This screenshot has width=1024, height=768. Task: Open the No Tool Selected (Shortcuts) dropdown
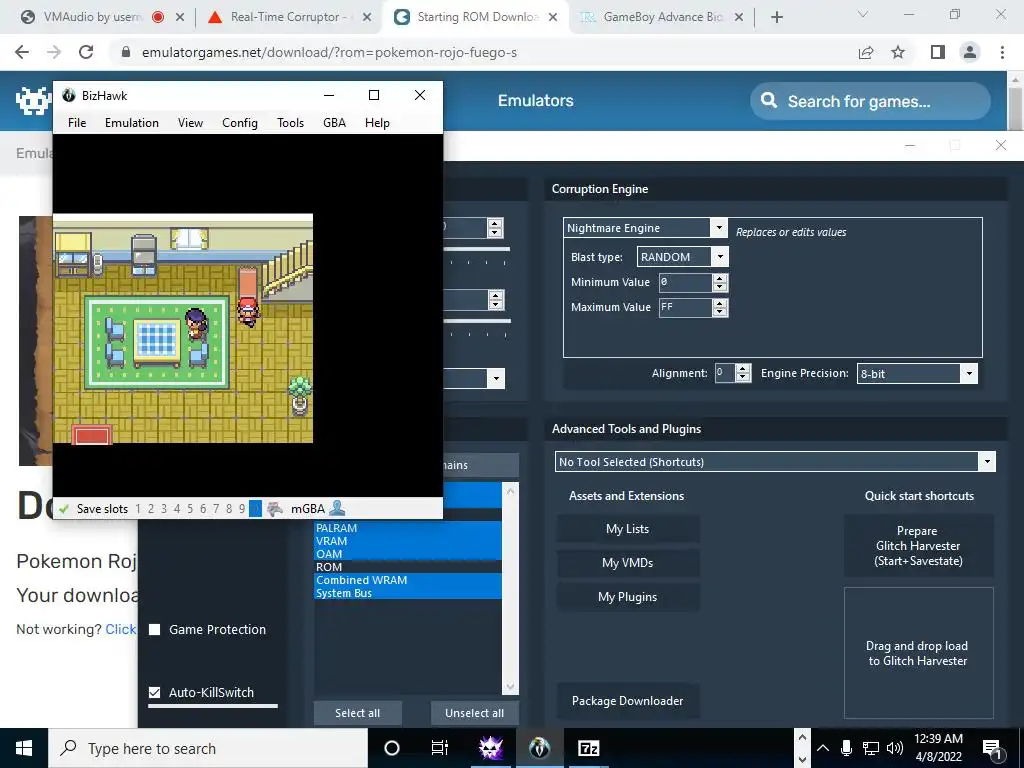[987, 462]
